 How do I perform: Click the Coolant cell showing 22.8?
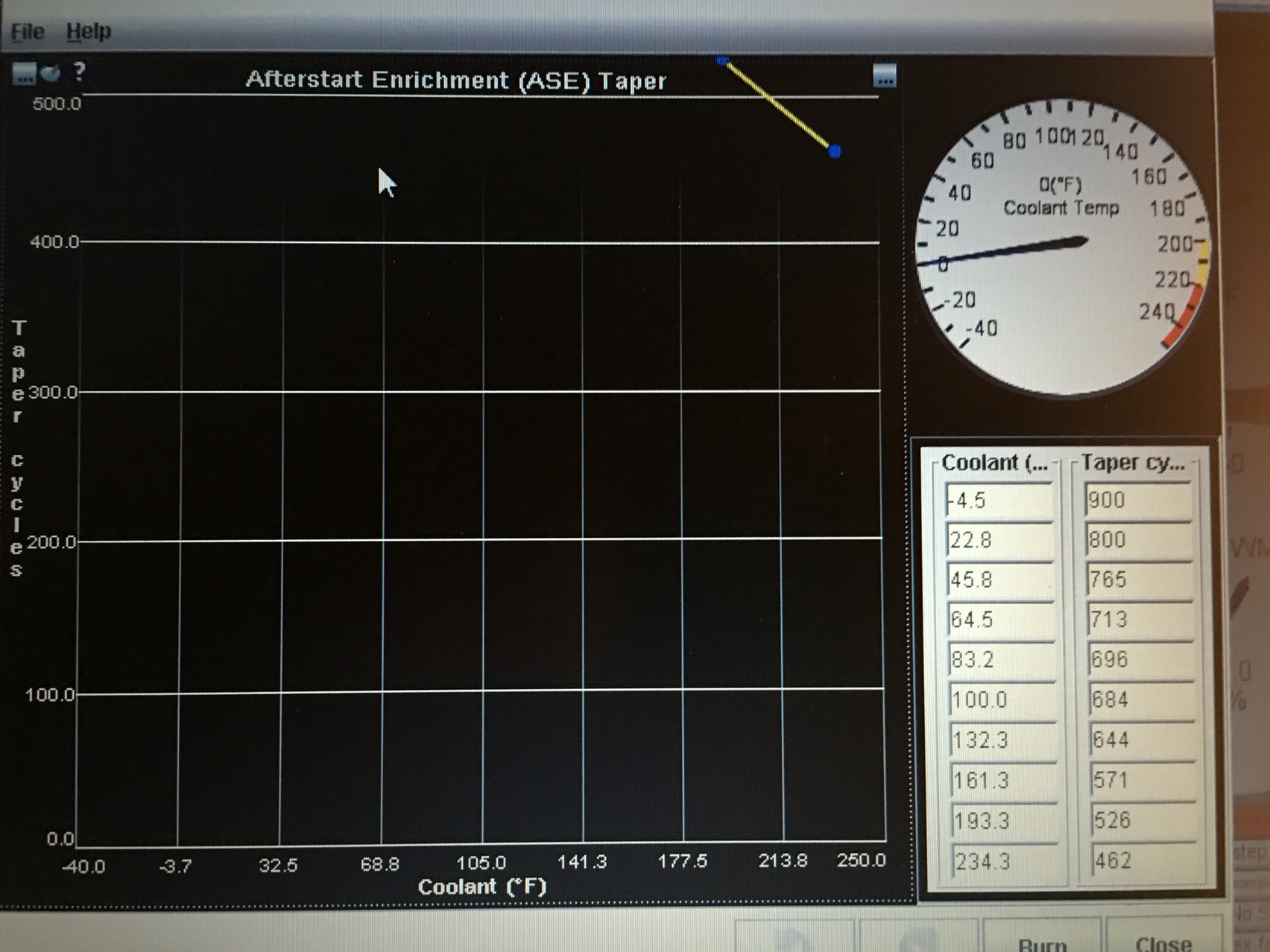1000,540
